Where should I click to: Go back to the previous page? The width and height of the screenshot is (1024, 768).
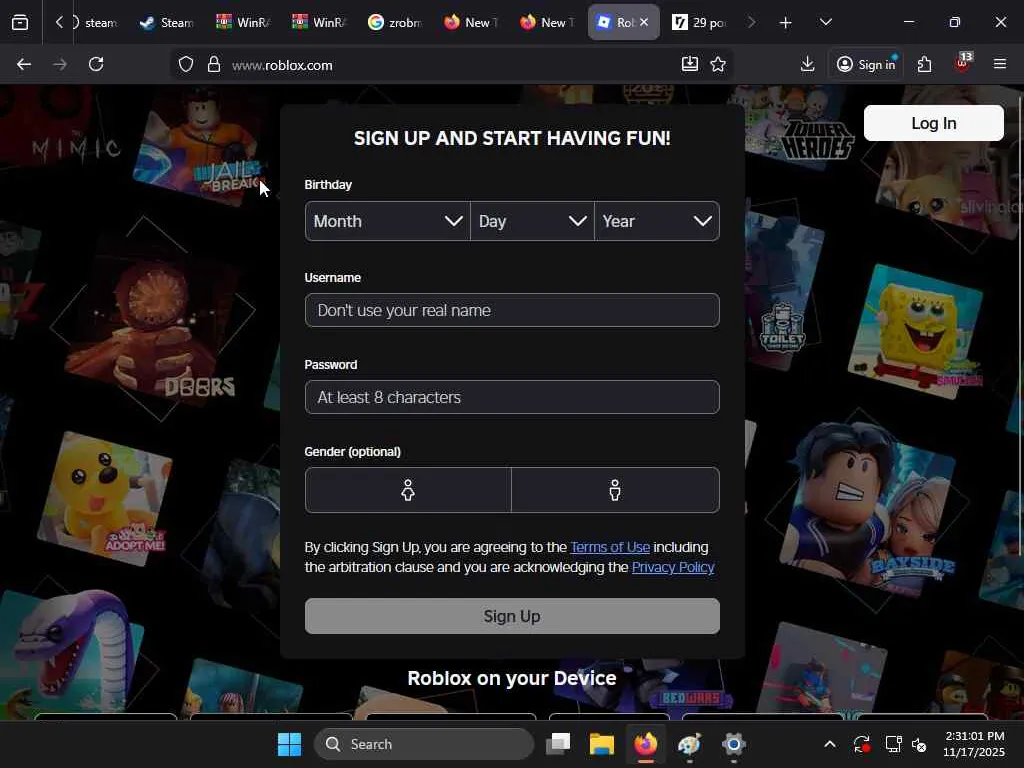coord(24,64)
